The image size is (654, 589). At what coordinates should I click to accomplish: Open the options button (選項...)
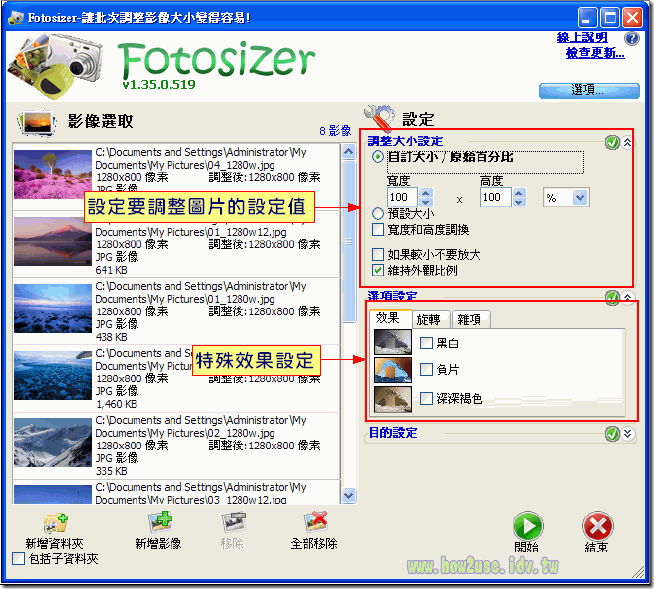coord(589,91)
